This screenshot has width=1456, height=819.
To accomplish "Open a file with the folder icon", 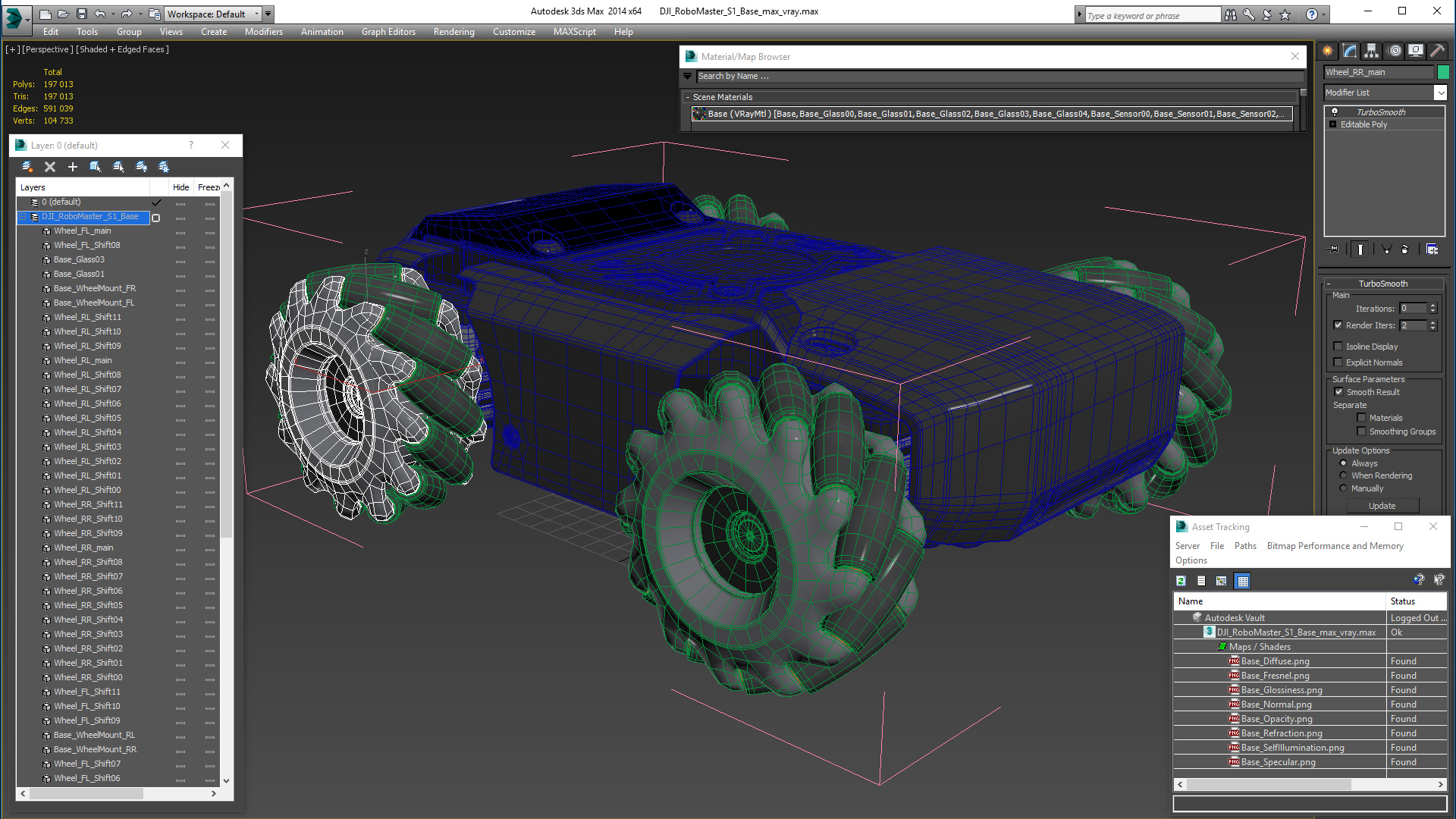I will click(x=64, y=14).
